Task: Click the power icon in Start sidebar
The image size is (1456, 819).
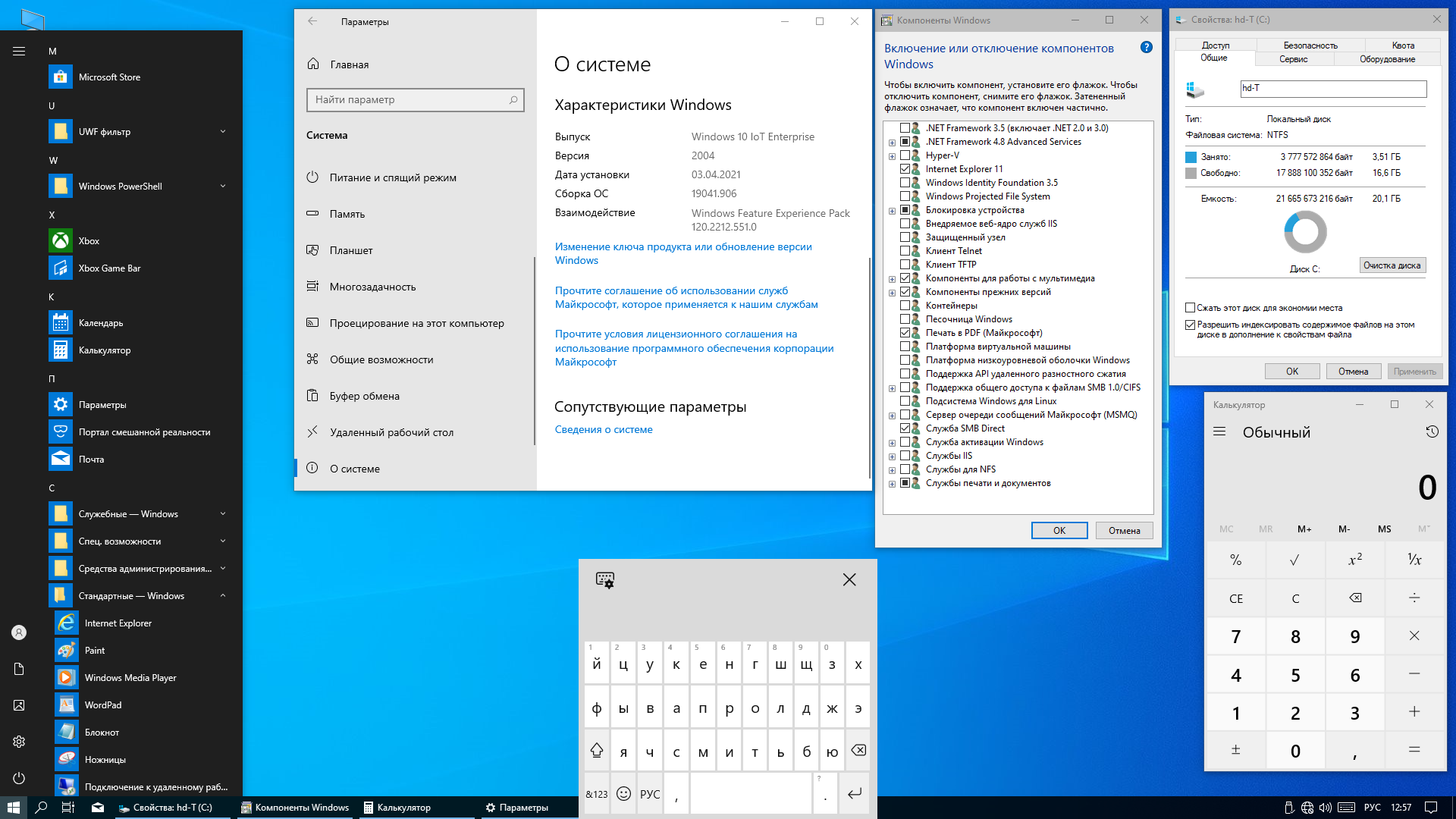Action: click(x=19, y=778)
